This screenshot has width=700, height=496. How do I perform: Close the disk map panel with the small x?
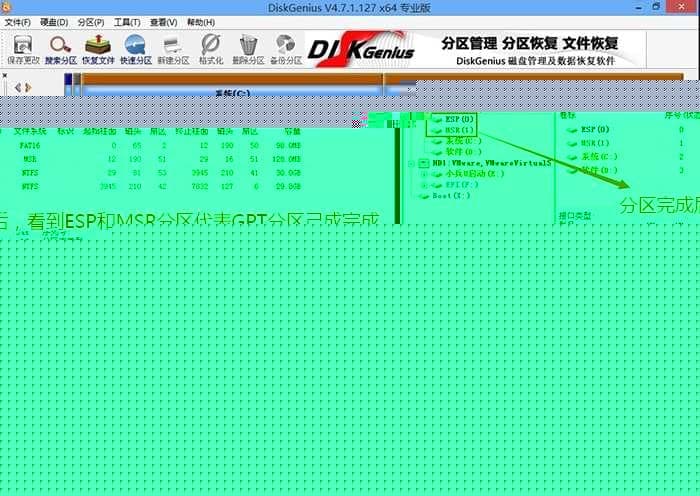(4, 75)
